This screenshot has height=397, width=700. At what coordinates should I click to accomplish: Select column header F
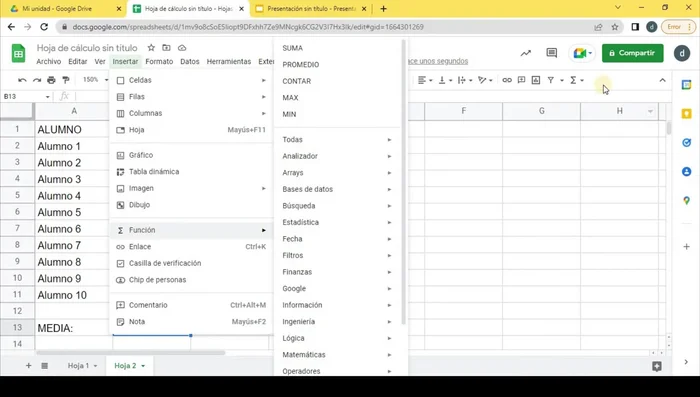pos(463,111)
